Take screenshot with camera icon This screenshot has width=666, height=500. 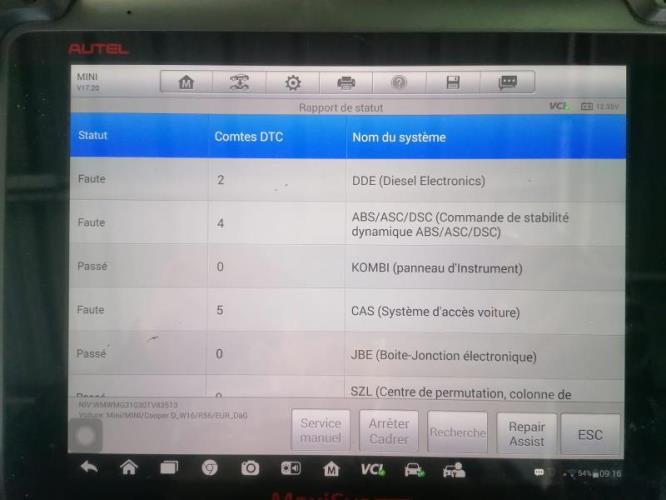coord(250,468)
